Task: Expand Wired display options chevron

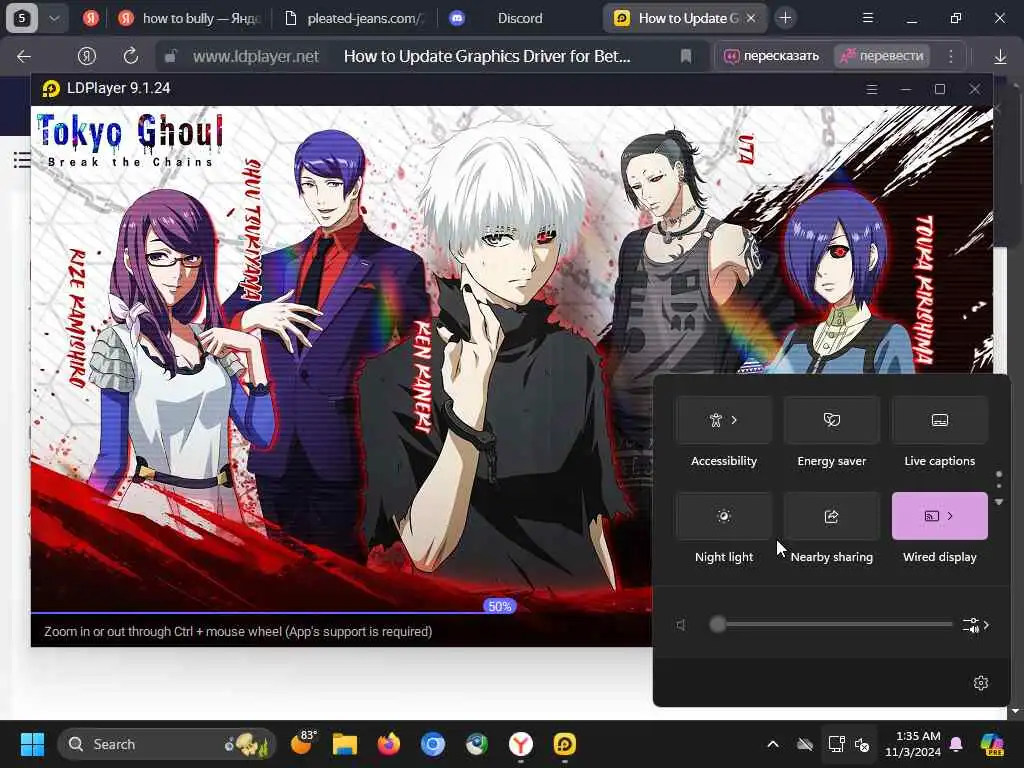Action: tap(950, 516)
